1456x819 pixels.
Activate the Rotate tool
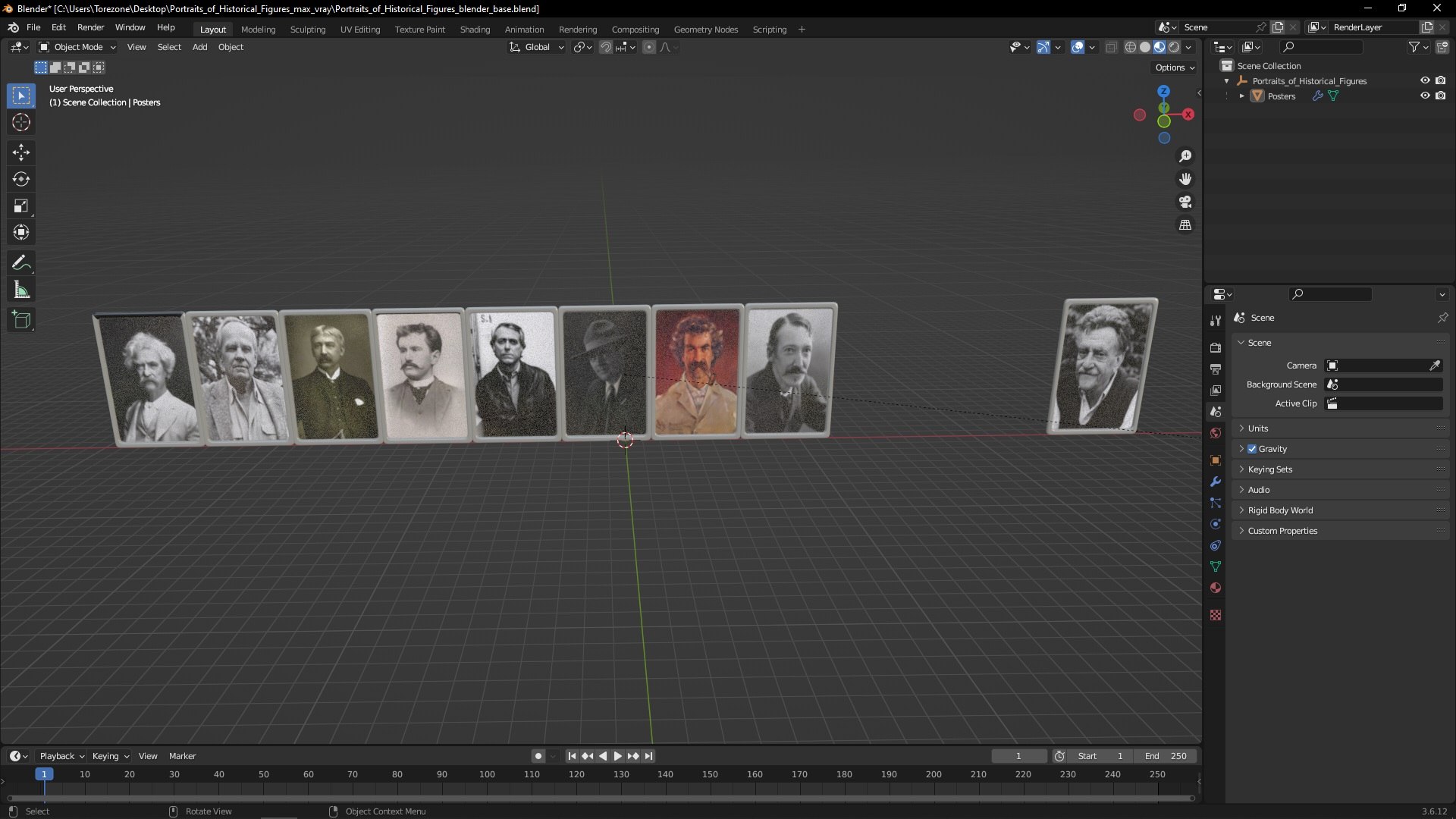pos(21,179)
